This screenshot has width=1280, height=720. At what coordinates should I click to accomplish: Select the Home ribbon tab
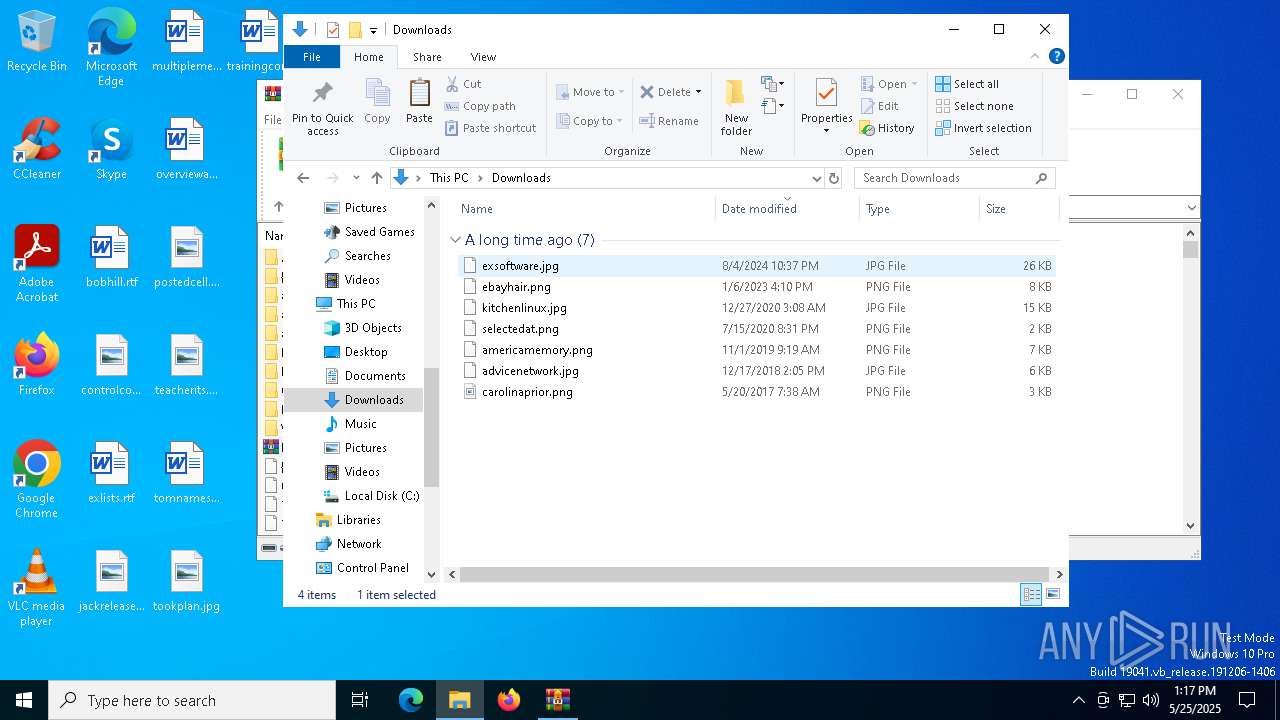(x=369, y=57)
